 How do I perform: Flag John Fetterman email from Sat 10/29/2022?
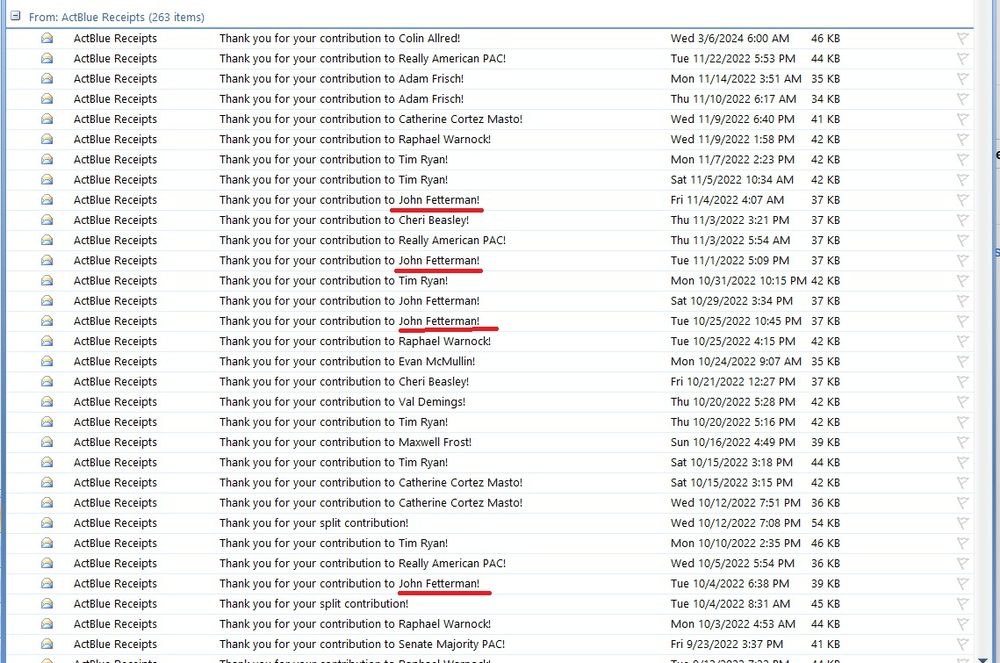[x=962, y=301]
